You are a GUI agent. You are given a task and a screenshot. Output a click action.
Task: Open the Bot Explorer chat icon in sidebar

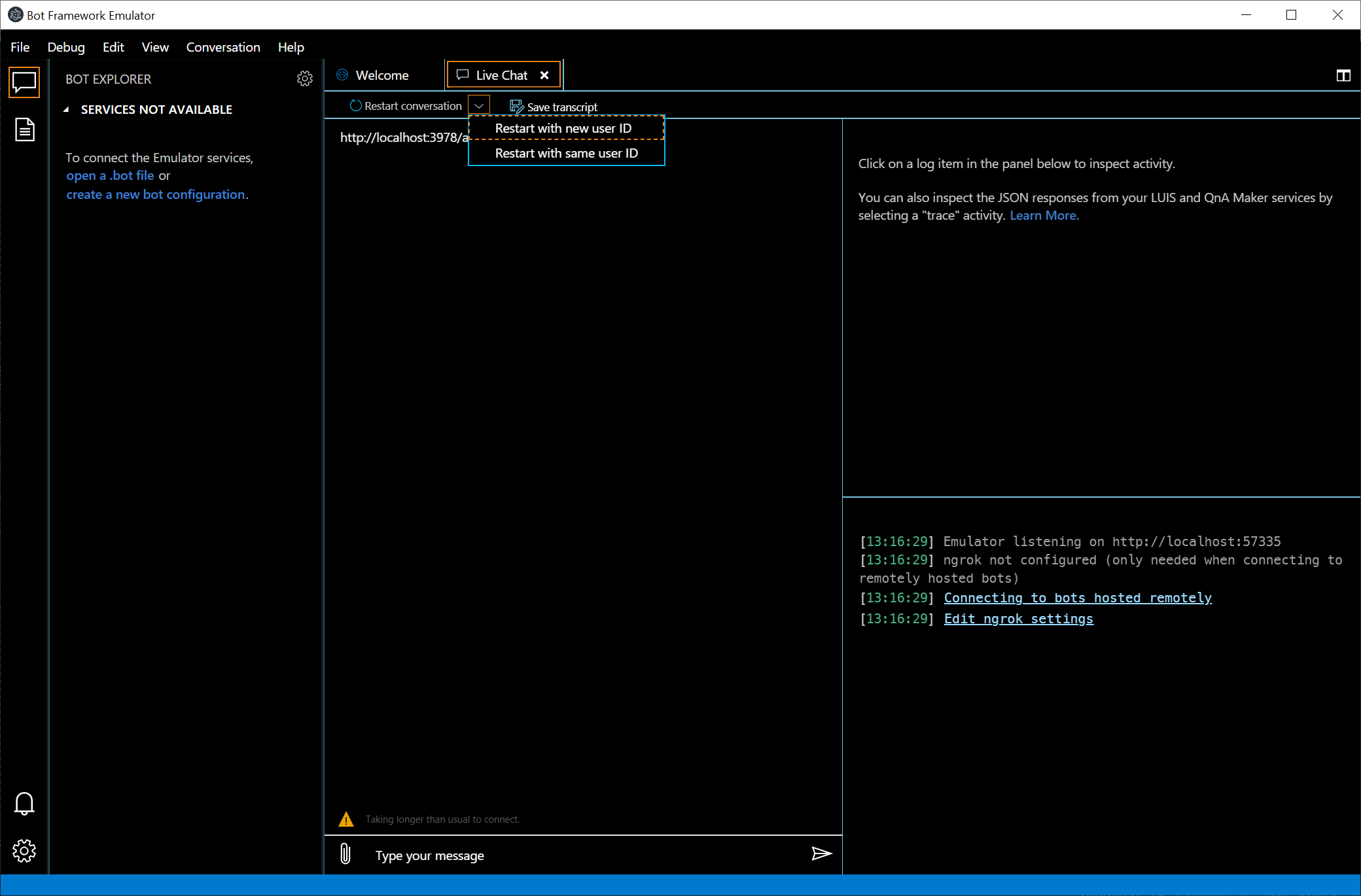click(24, 82)
